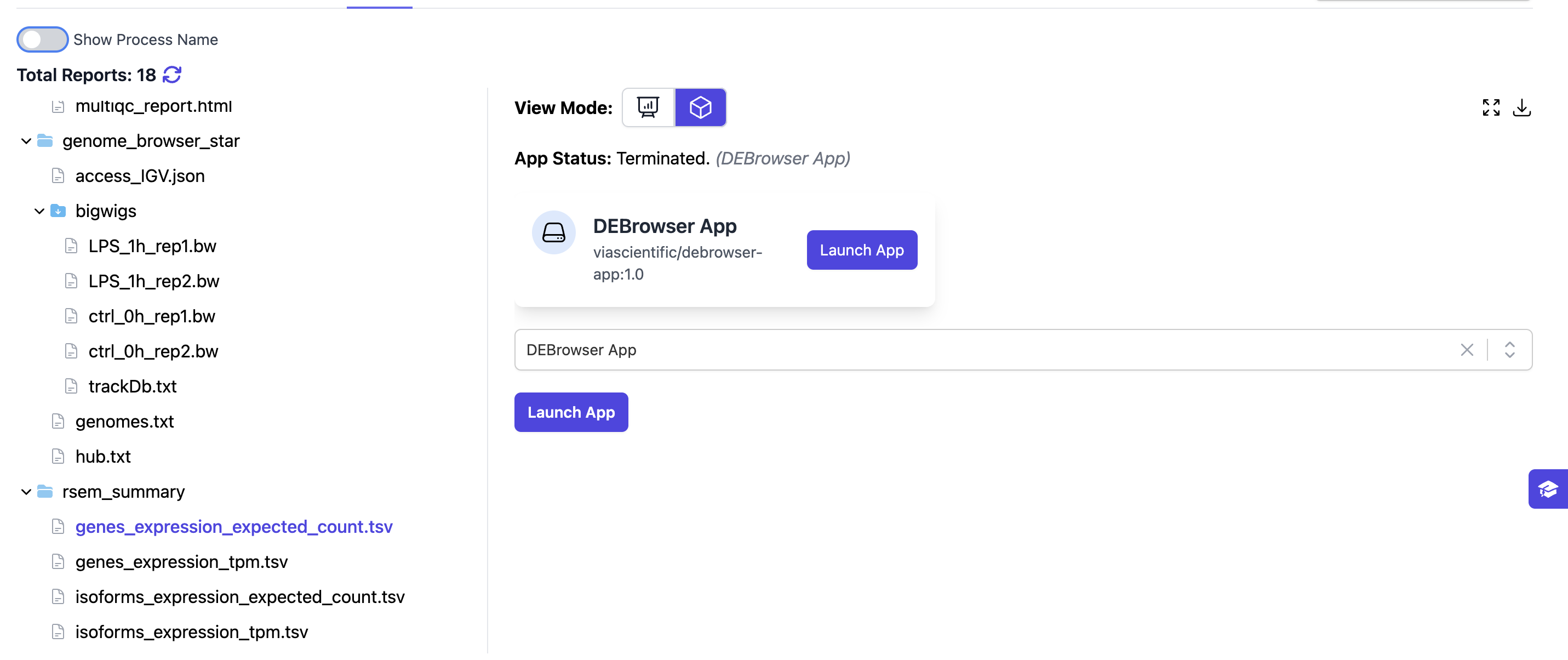Refresh the total reports count
The width and height of the screenshot is (1568, 660).
(x=172, y=75)
